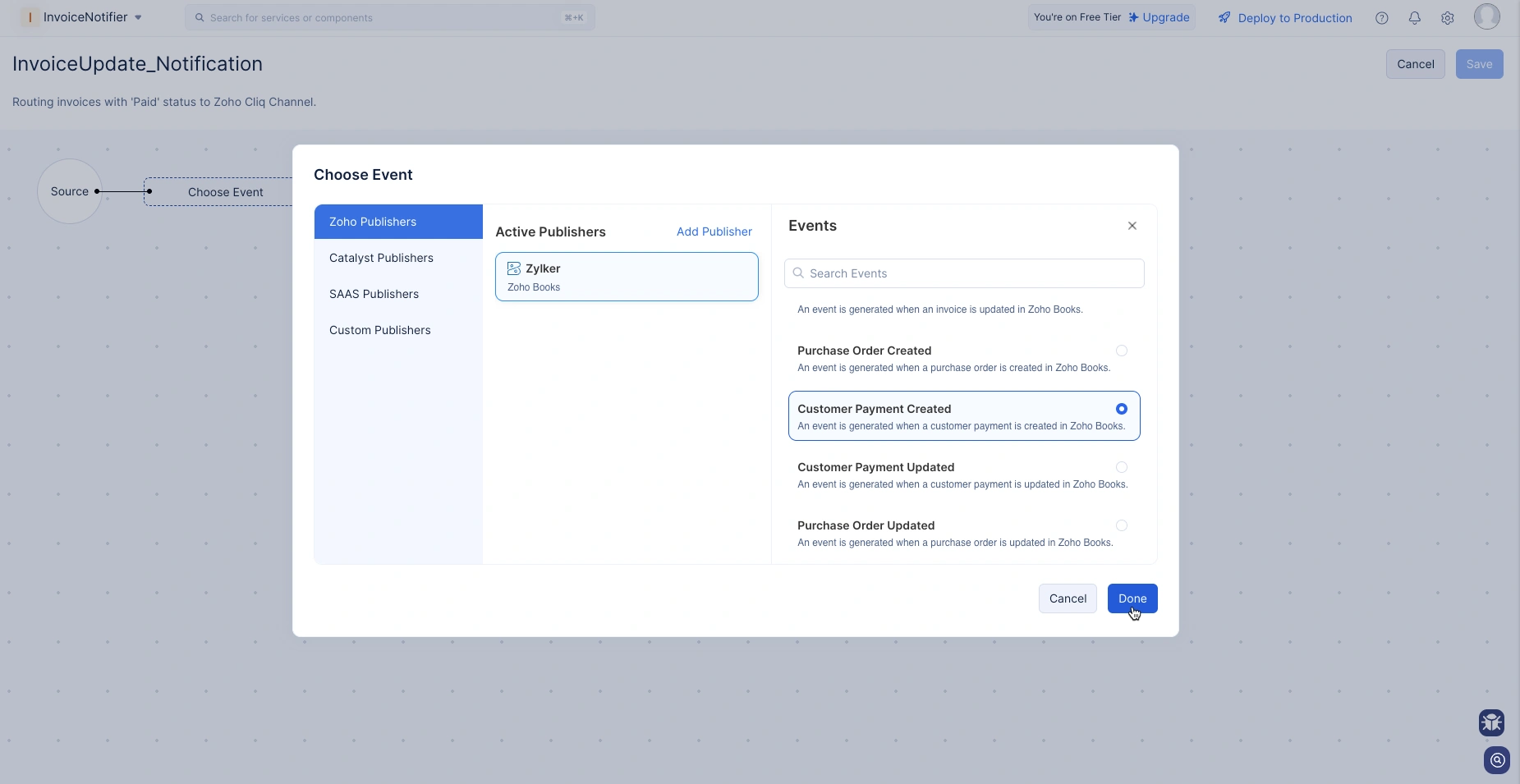Switch to Zoho Publishers tab
Screen dimensions: 1520x784
398,222
